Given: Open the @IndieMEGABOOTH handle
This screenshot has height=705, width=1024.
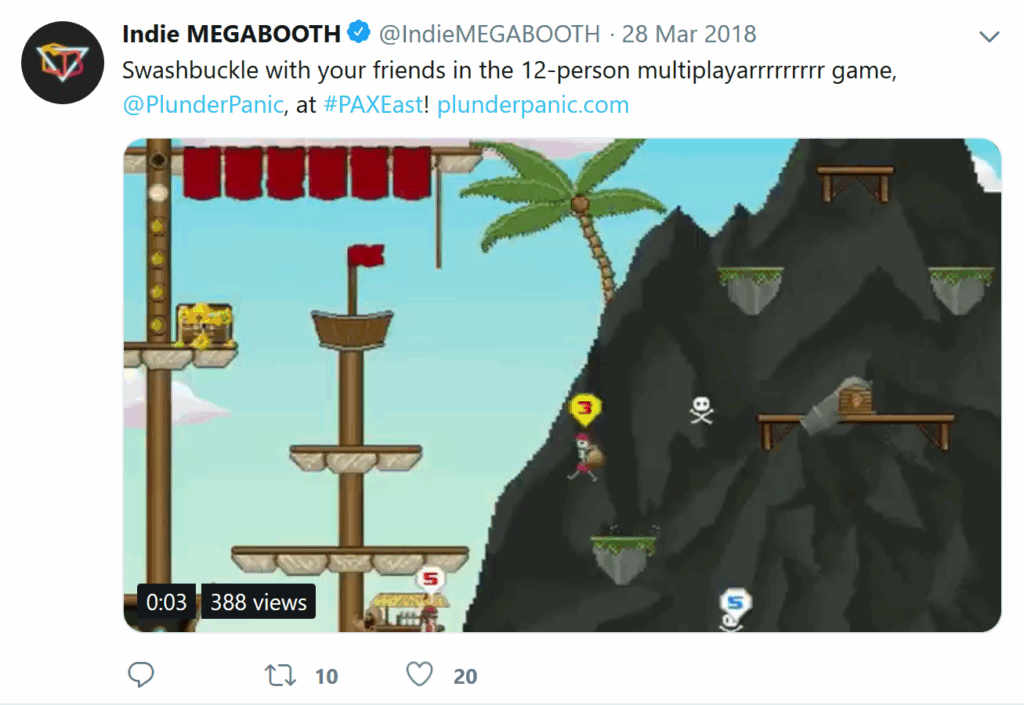Looking at the screenshot, I should pos(489,34).
